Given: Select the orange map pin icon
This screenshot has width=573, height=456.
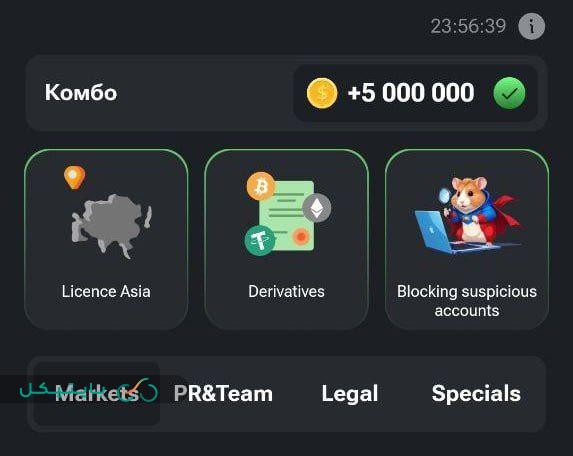Looking at the screenshot, I should coord(75,178).
